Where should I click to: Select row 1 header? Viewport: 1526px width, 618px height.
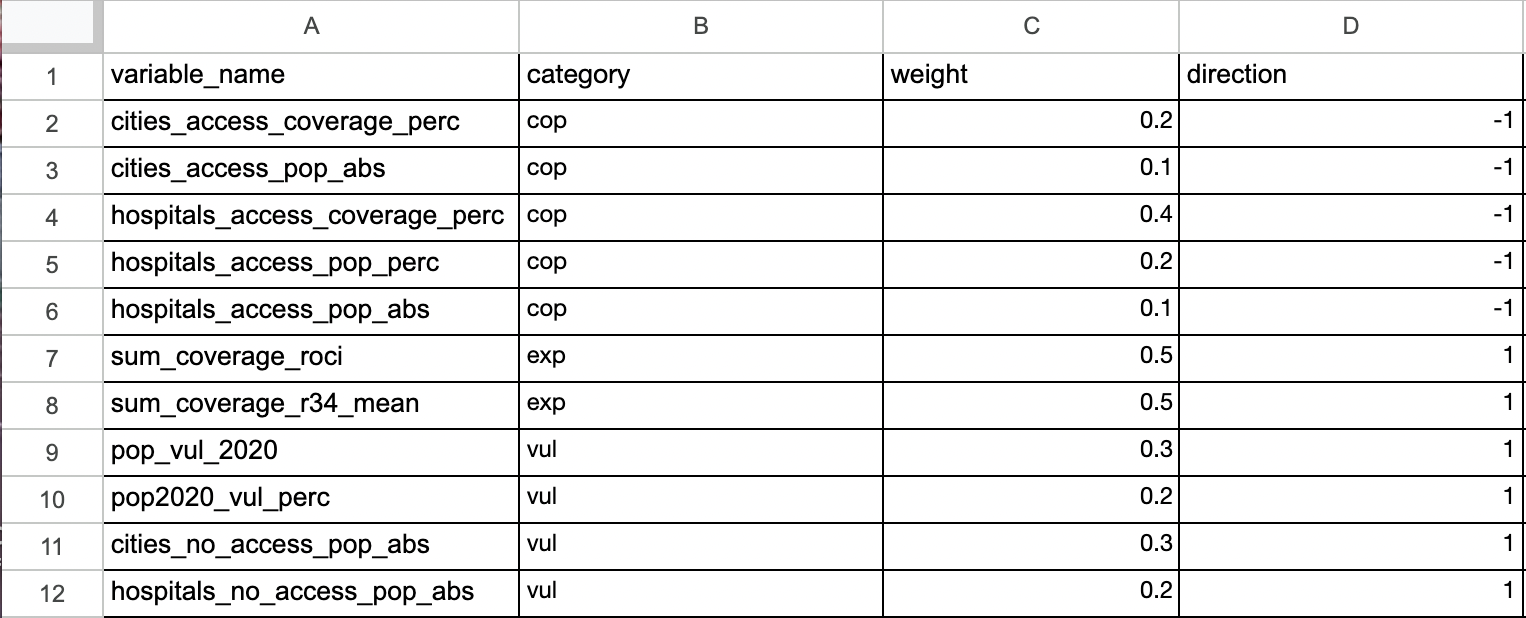(x=51, y=75)
